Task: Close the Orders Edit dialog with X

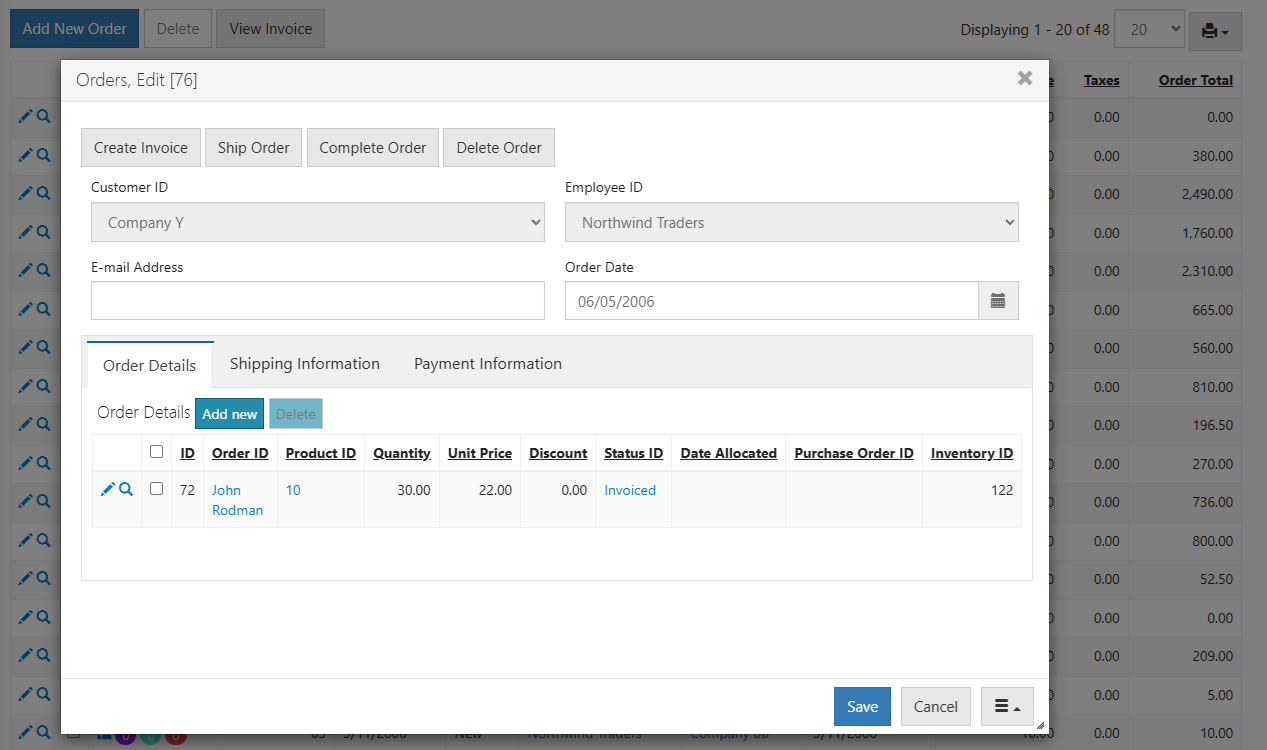Action: 1025,78
